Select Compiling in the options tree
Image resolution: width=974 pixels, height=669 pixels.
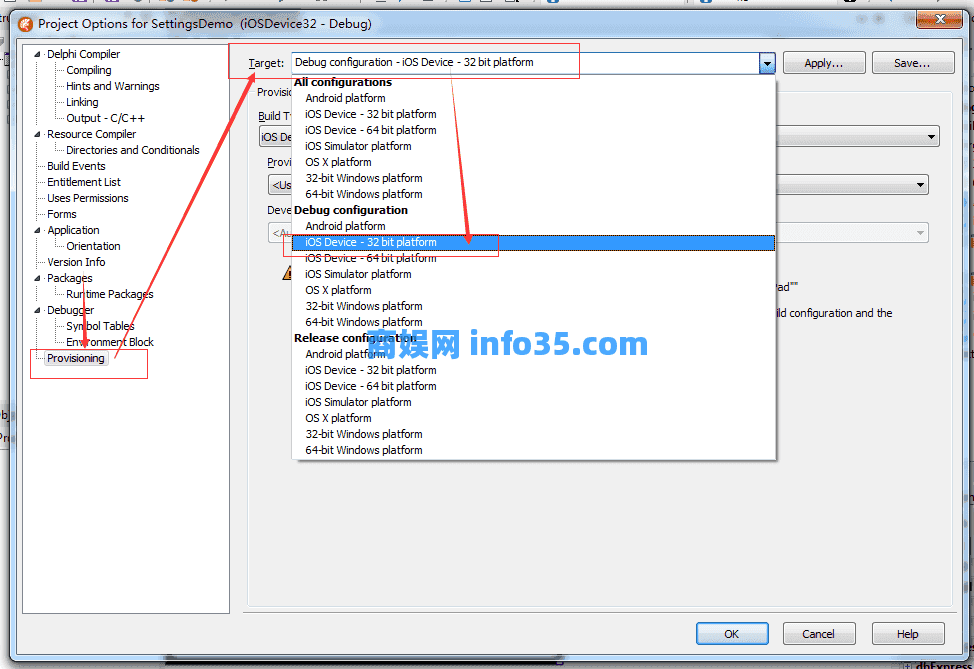pos(89,70)
